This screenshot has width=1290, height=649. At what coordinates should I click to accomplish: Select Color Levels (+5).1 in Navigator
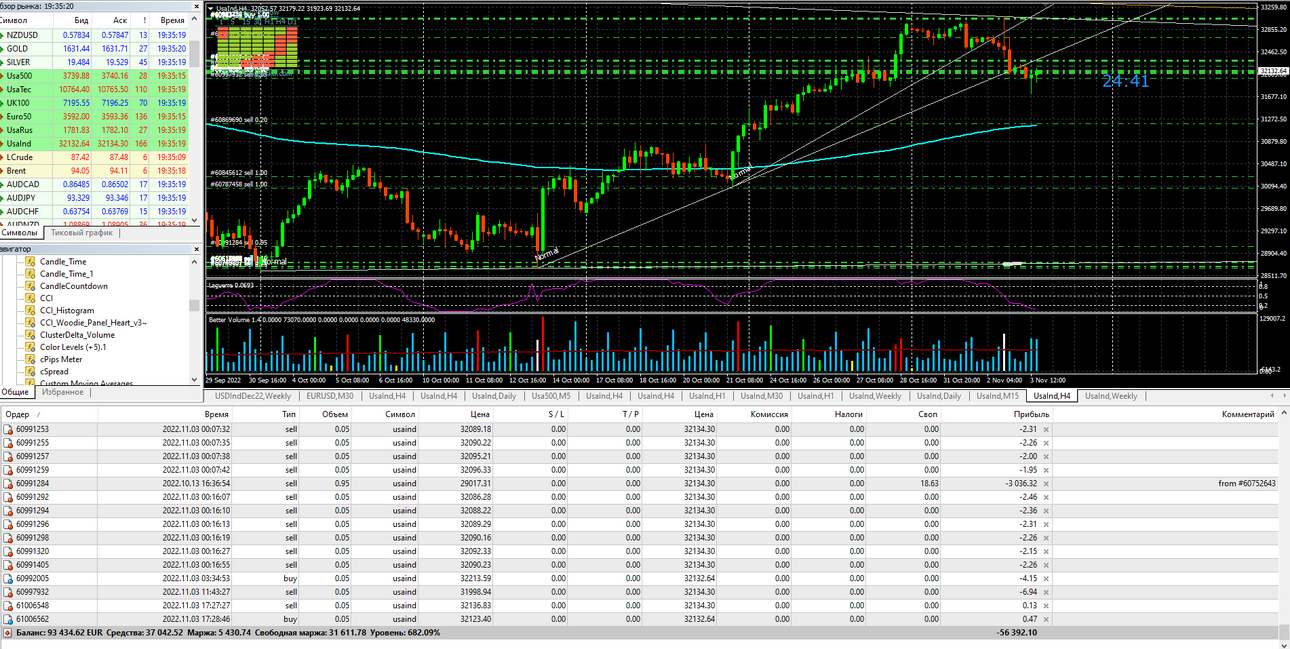72,347
